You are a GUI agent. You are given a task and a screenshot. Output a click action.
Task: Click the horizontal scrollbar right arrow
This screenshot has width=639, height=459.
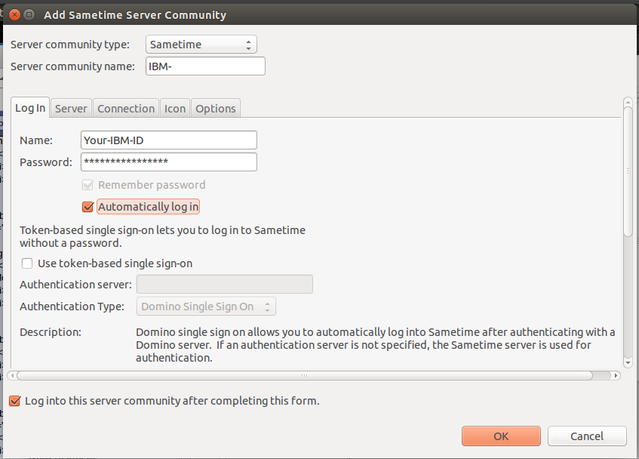[616, 375]
